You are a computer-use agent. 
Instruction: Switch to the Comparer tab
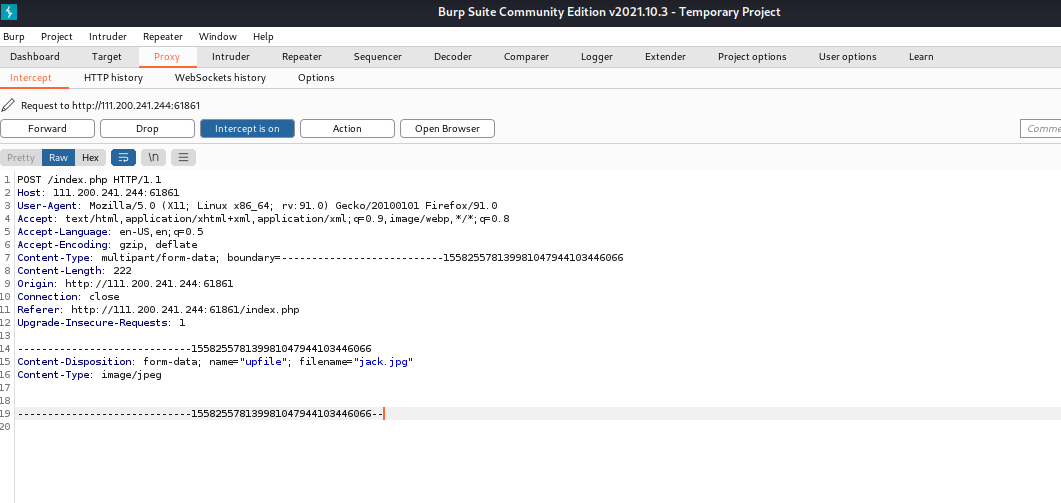pyautogui.click(x=526, y=57)
